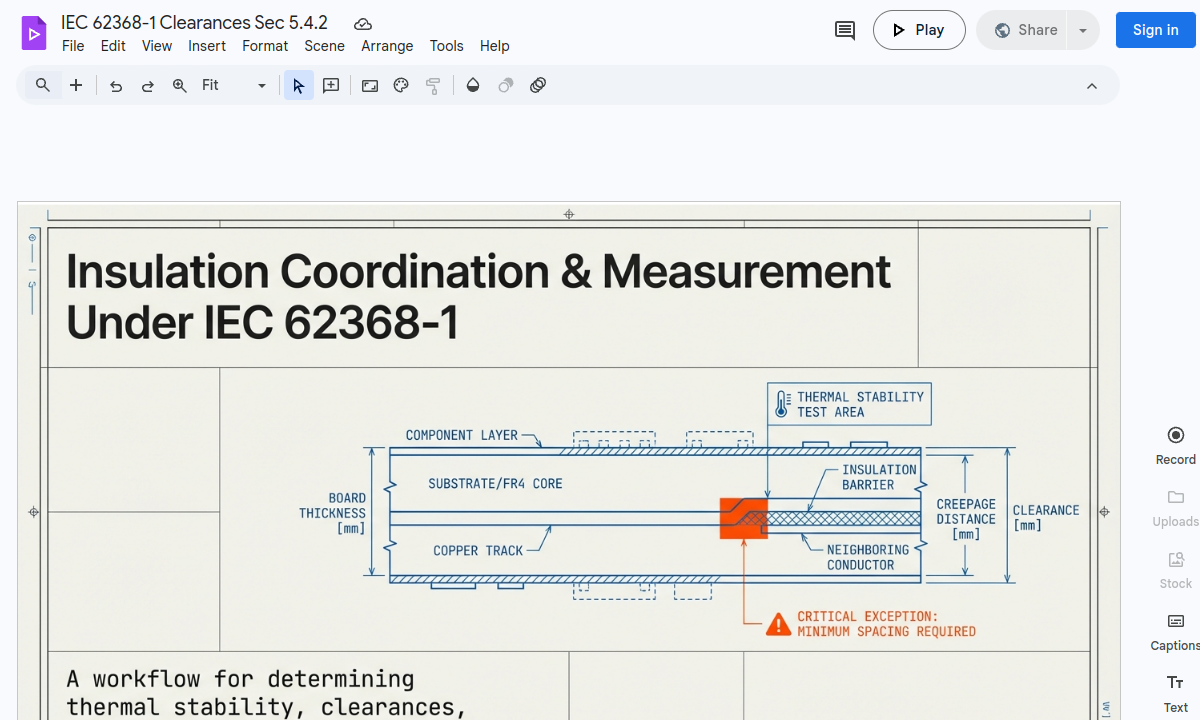Rename the presentation by clicking its title
This screenshot has height=720, width=1200.
point(196,22)
